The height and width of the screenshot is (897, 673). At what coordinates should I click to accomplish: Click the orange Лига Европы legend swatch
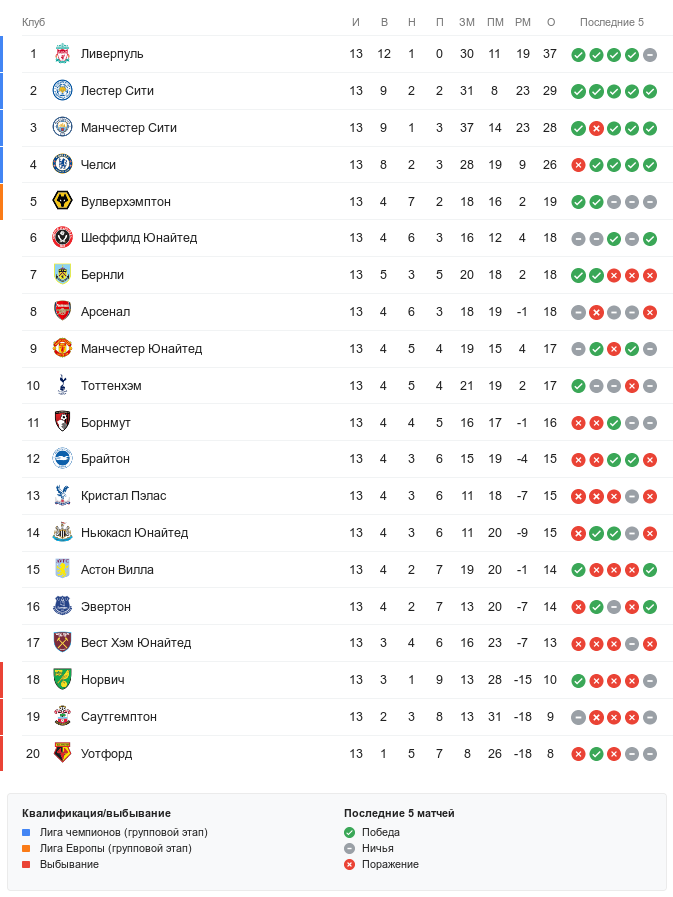tap(27, 848)
